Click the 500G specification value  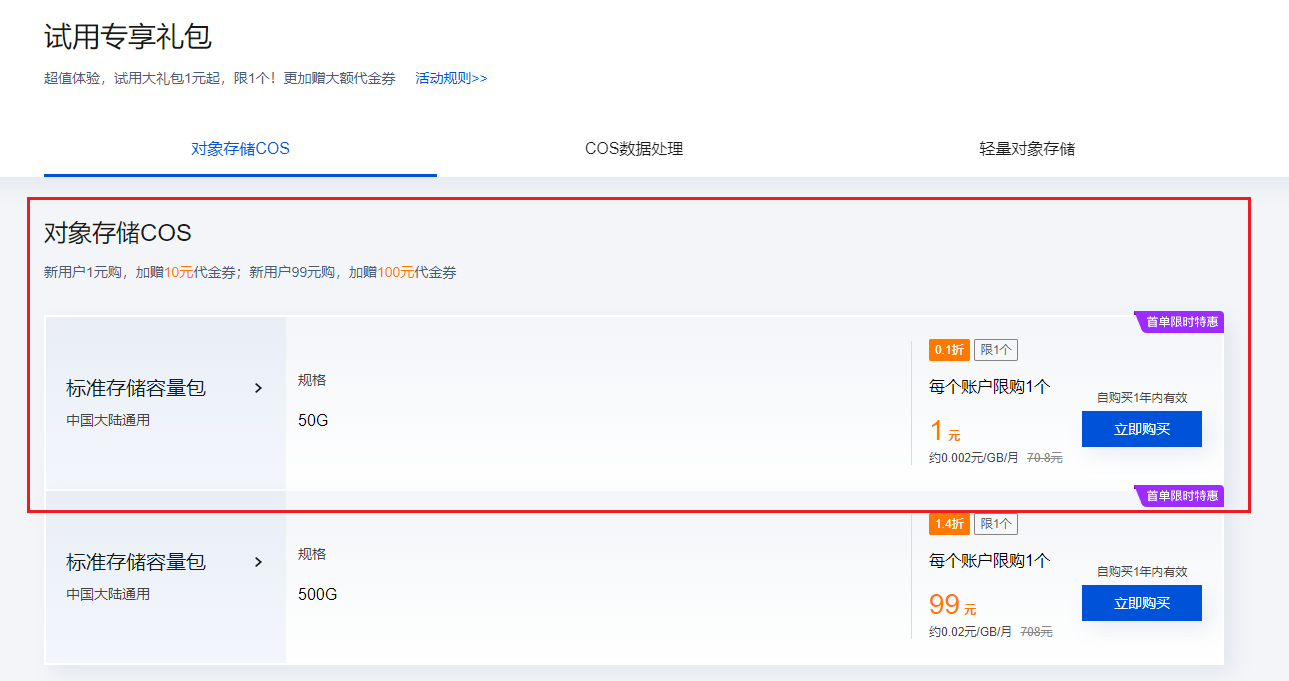[318, 594]
